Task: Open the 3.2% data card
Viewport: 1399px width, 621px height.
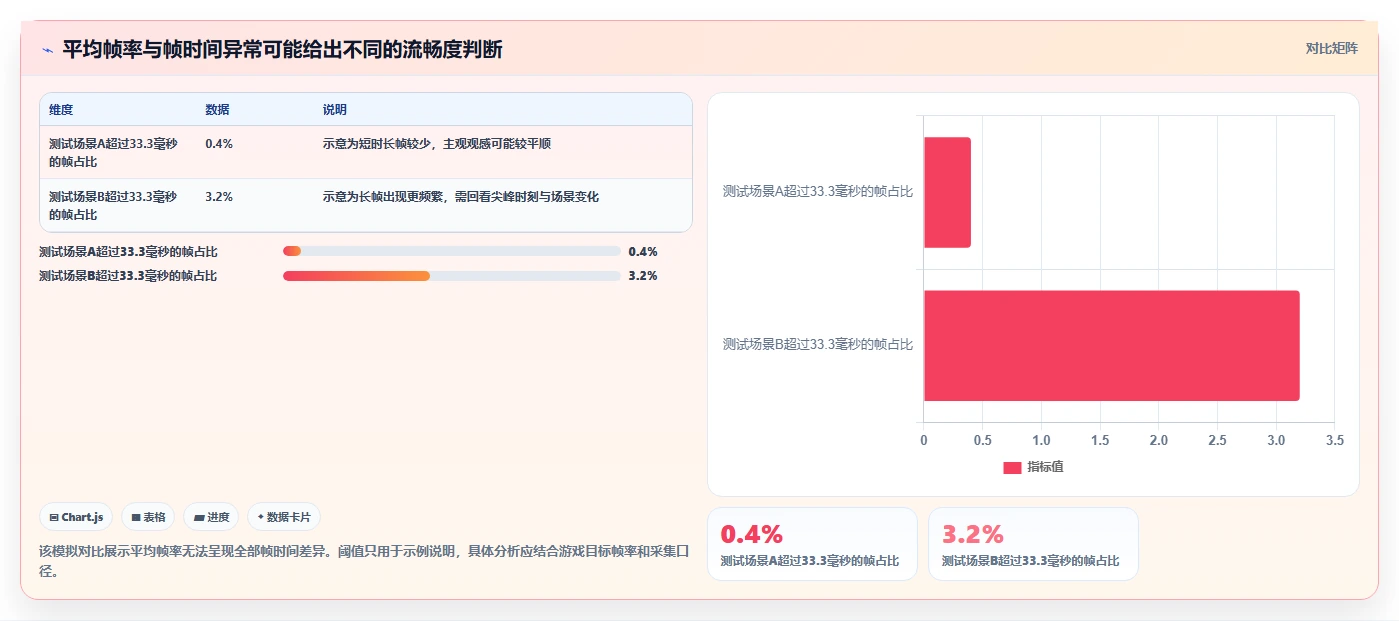Action: pos(1033,544)
